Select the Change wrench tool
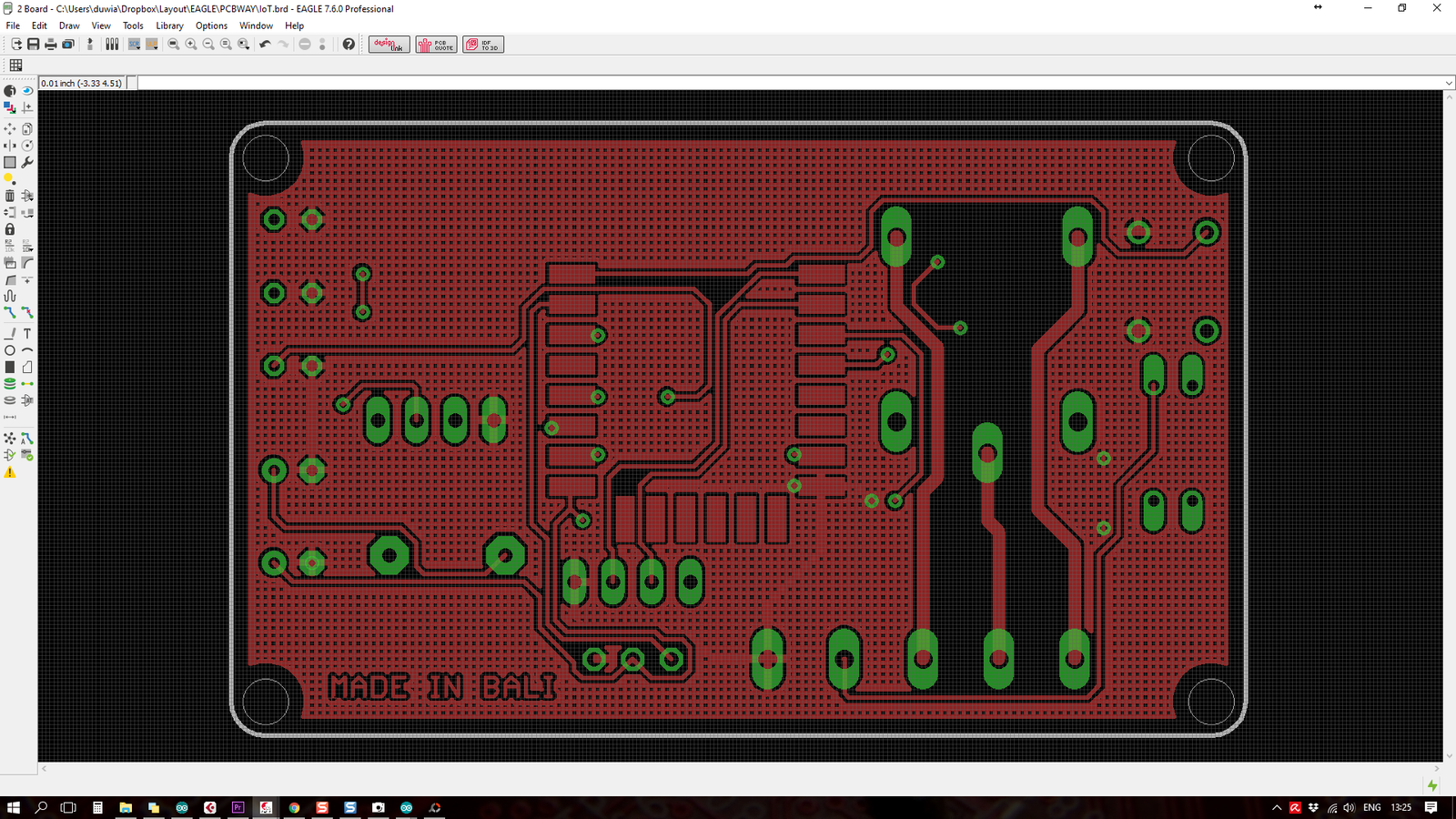Screen dimensions: 1456x819 27,162
